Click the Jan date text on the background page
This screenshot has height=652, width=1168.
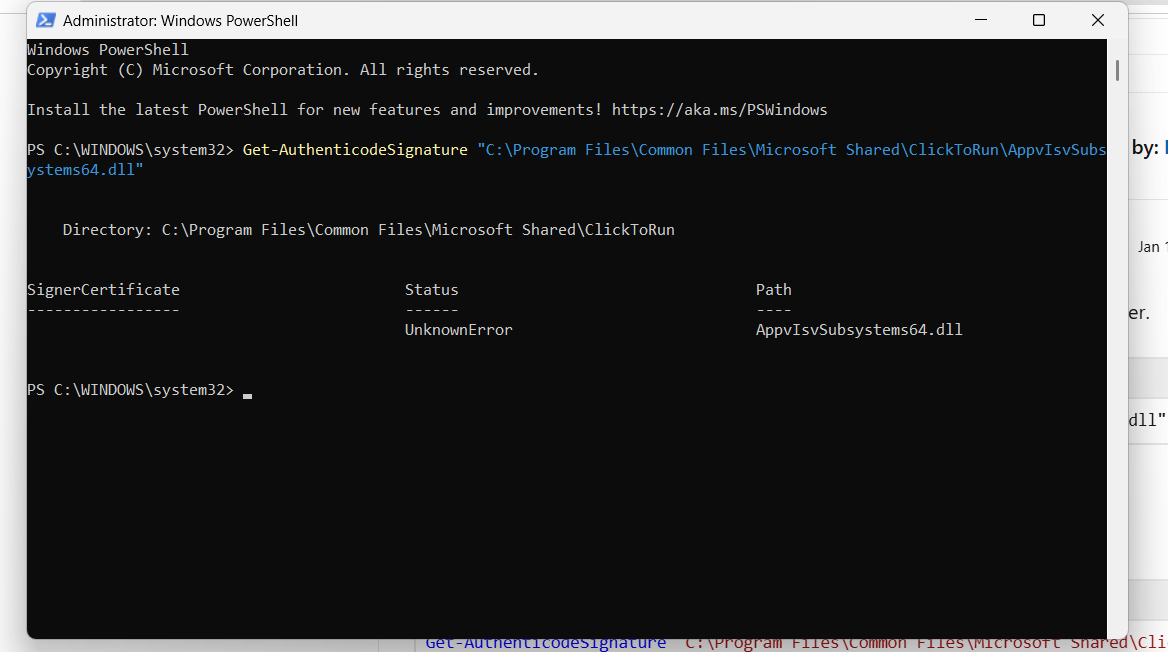click(x=1150, y=246)
